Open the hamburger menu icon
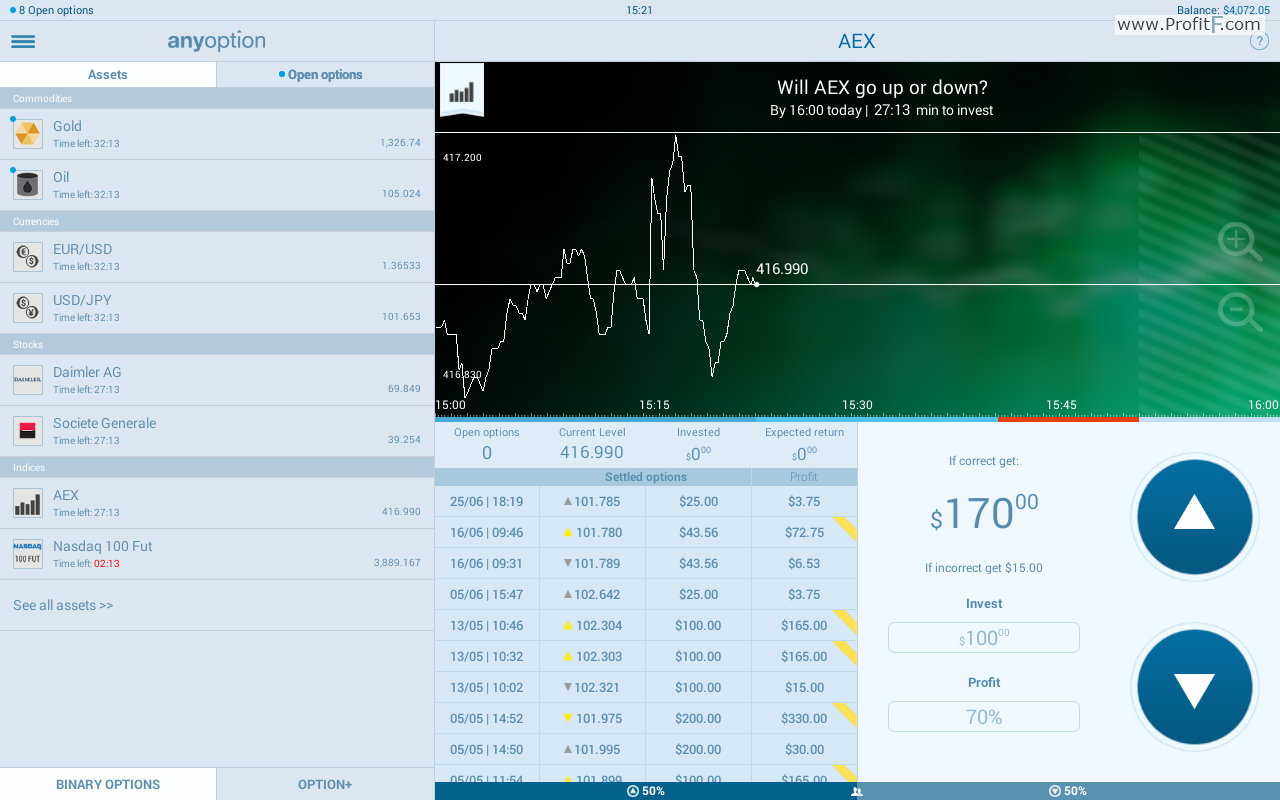1280x800 pixels. [x=23, y=42]
